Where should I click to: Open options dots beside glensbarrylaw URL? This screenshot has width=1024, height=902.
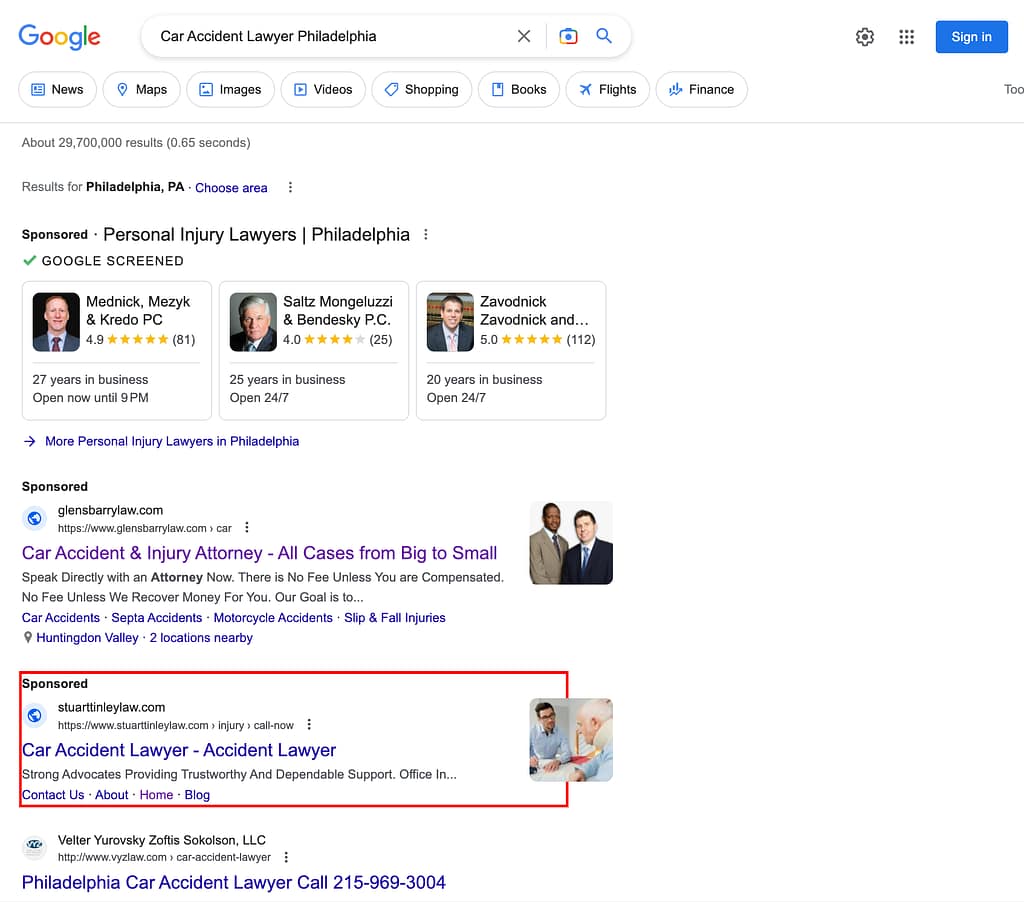pyautogui.click(x=246, y=527)
